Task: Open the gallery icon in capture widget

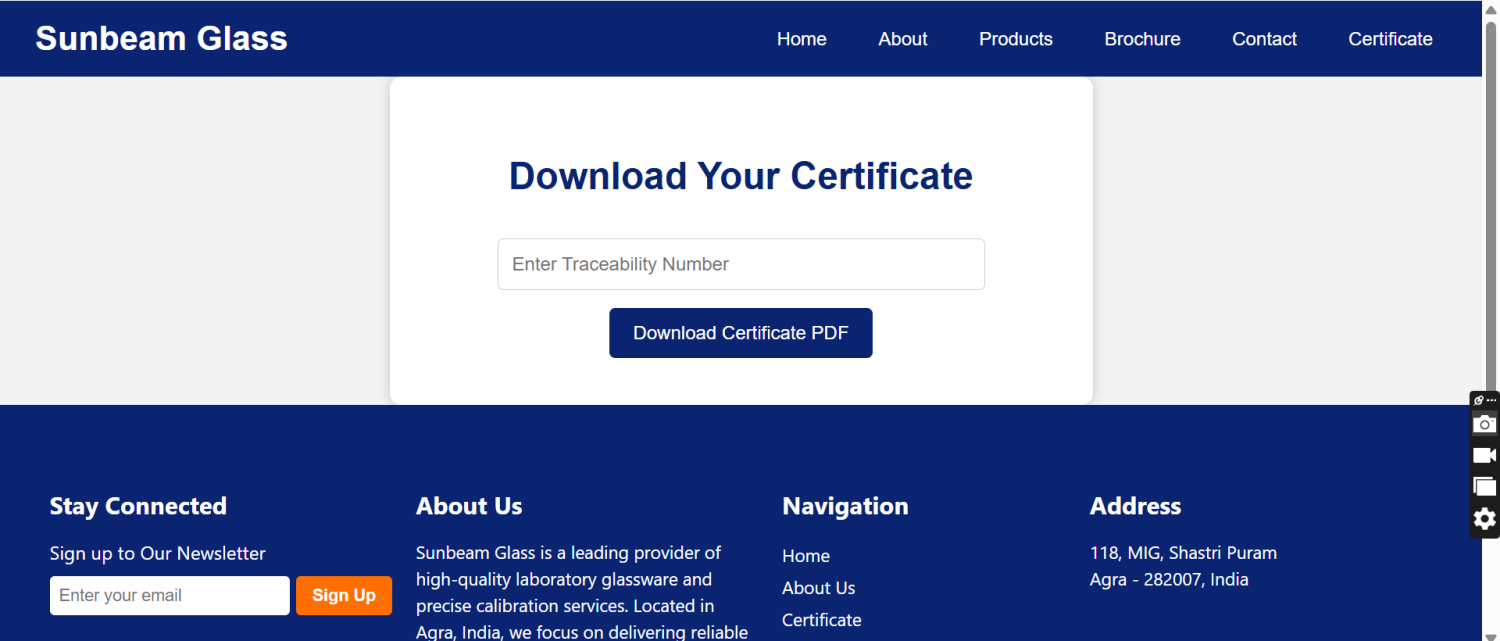Action: pyautogui.click(x=1485, y=487)
